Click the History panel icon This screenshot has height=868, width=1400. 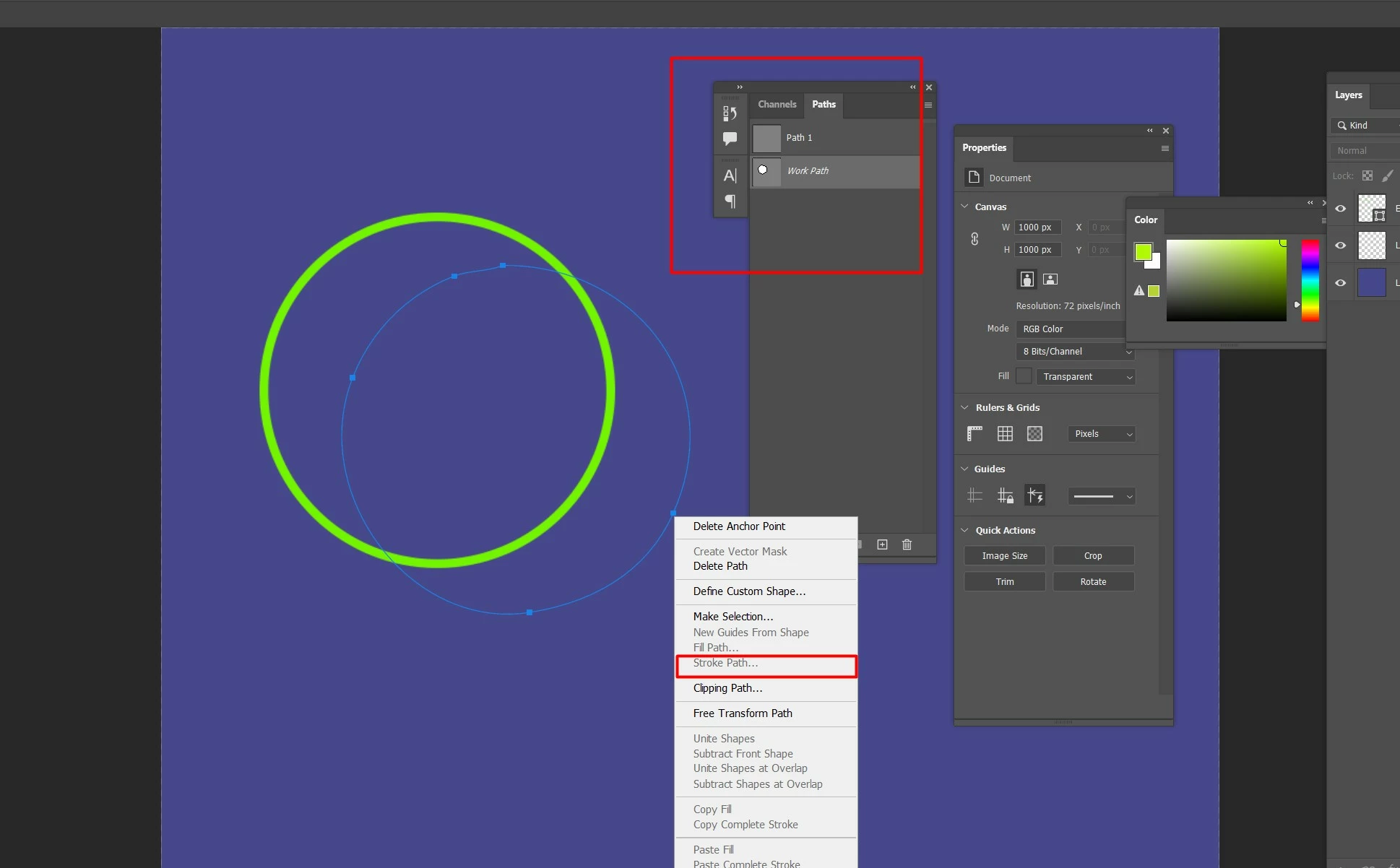tap(730, 113)
